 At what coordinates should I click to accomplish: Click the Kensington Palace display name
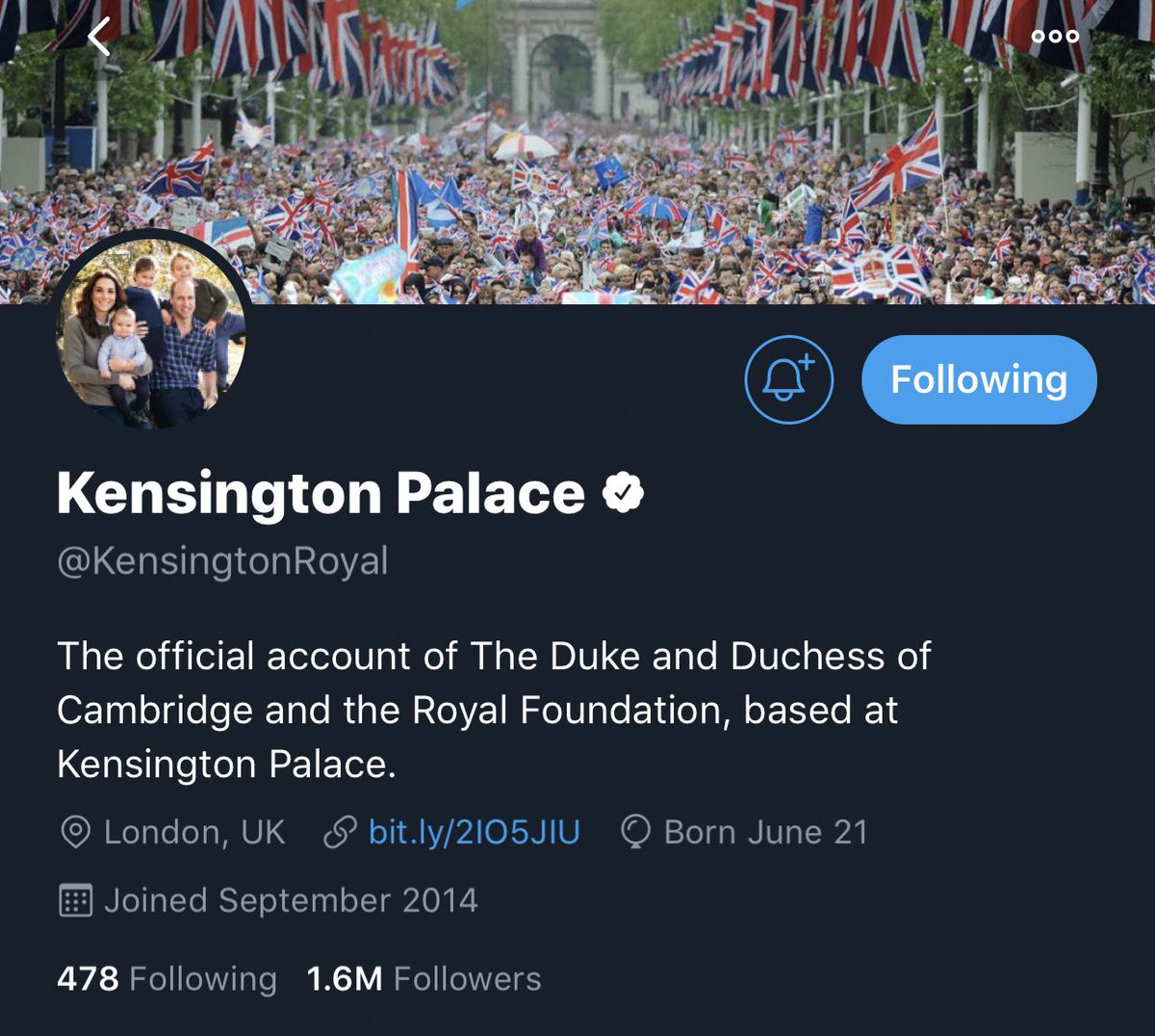point(321,494)
